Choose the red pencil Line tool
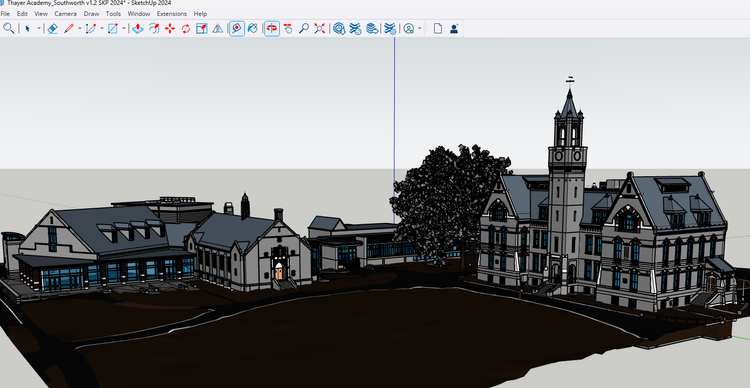This screenshot has width=750, height=388. pyautogui.click(x=69, y=29)
